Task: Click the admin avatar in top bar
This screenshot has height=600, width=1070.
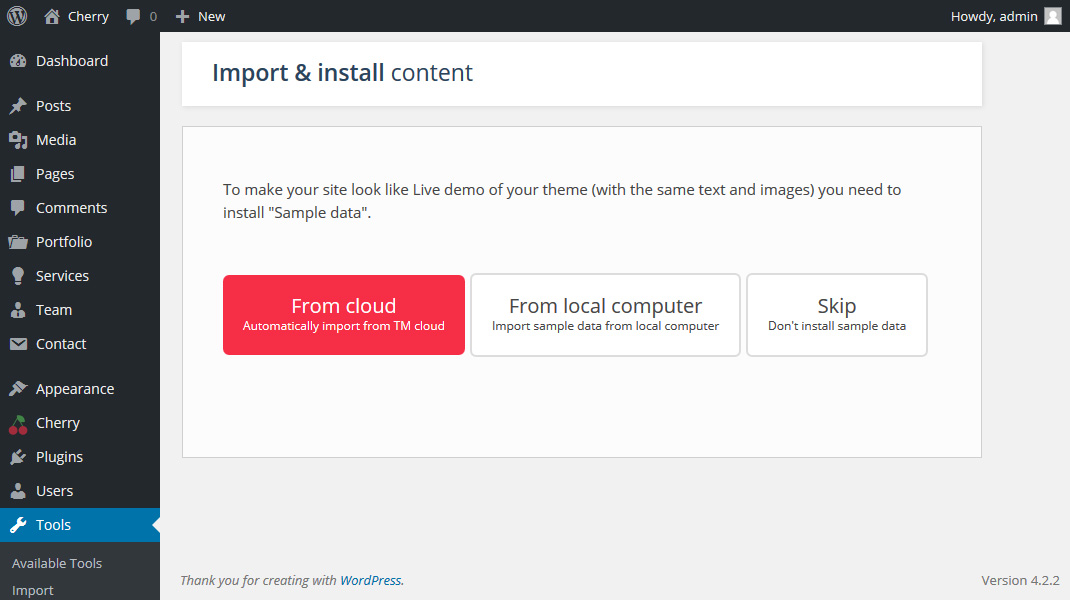Action: (1053, 16)
